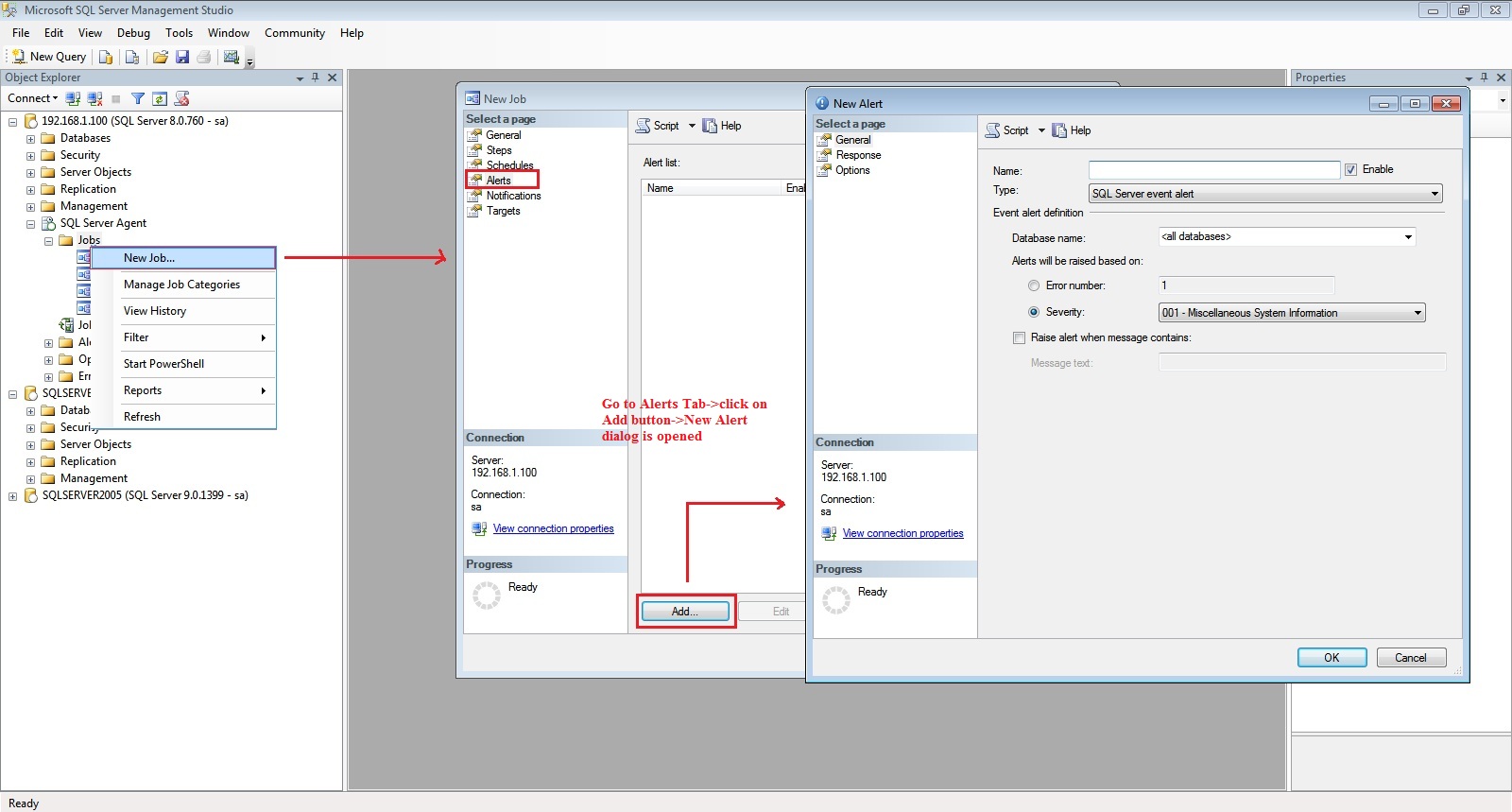Check 'Raise alert when message contains'
Image resolution: width=1512 pixels, height=812 pixels.
pyautogui.click(x=1019, y=337)
